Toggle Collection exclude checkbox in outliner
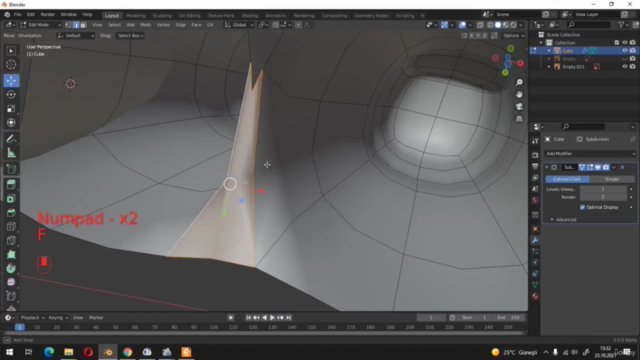The height and width of the screenshot is (360, 640). tap(617, 42)
